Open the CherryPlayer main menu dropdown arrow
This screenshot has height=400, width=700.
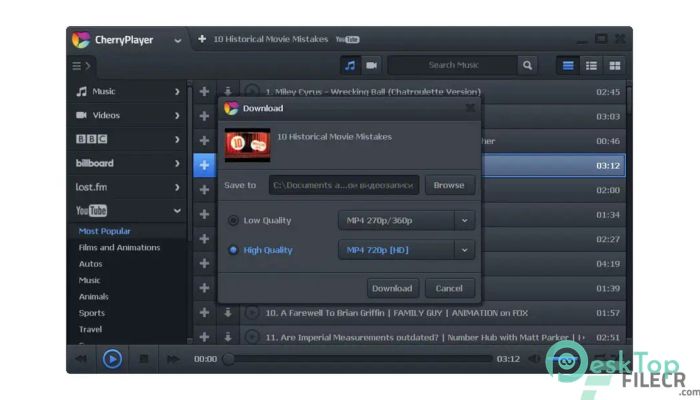pyautogui.click(x=178, y=41)
